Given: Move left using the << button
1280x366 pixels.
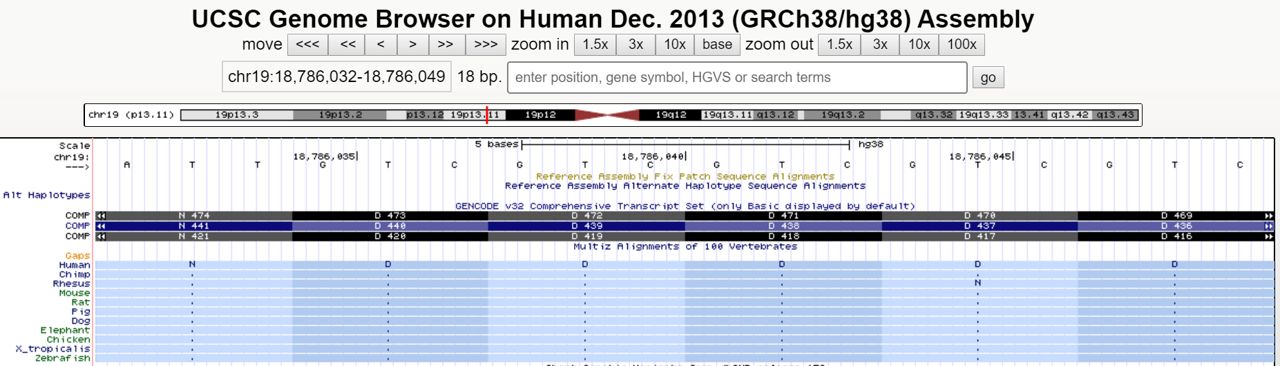Looking at the screenshot, I should (347, 44).
